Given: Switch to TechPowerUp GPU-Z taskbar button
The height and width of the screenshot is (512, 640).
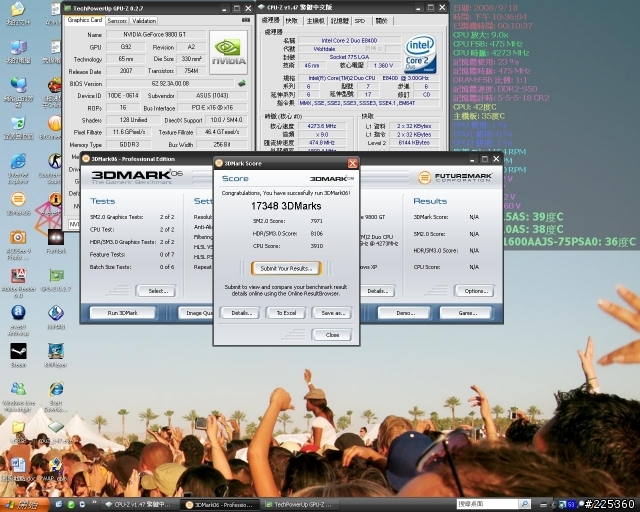Looking at the screenshot, I should pyautogui.click(x=299, y=504).
